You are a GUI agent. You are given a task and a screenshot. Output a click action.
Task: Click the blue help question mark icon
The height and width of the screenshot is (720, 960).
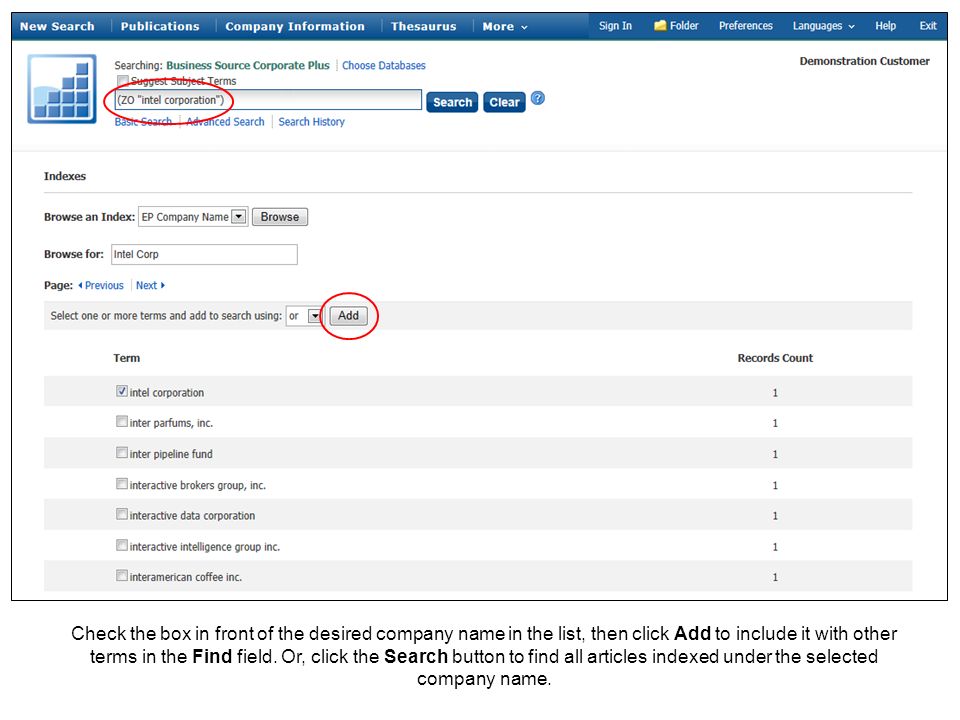tap(538, 98)
